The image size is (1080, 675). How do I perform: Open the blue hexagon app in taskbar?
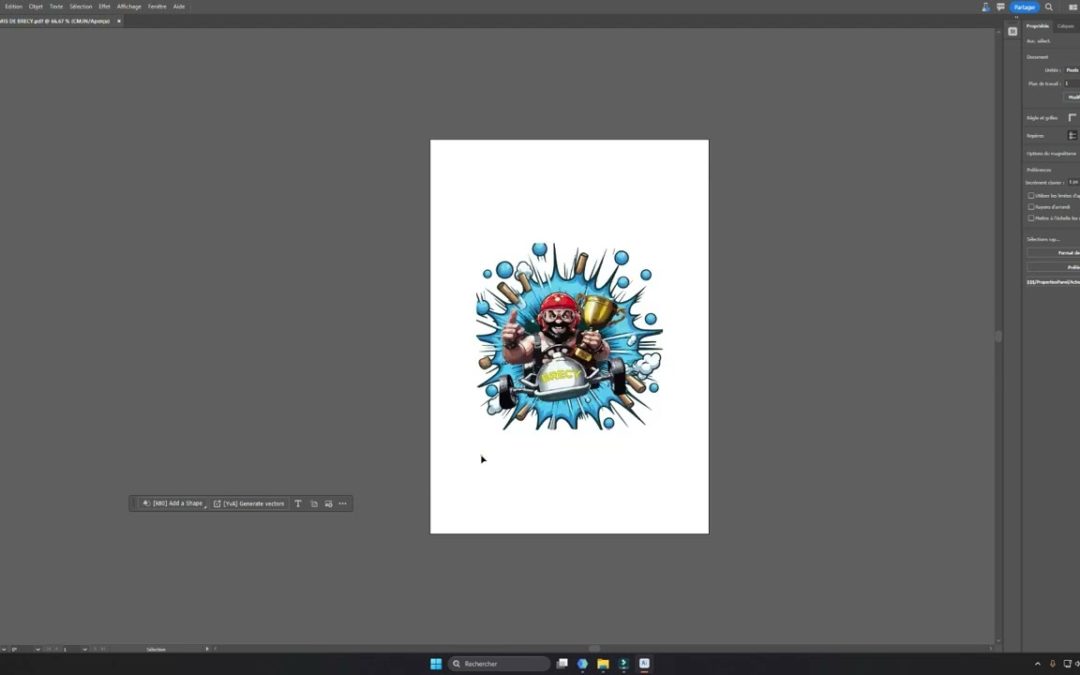tap(583, 664)
